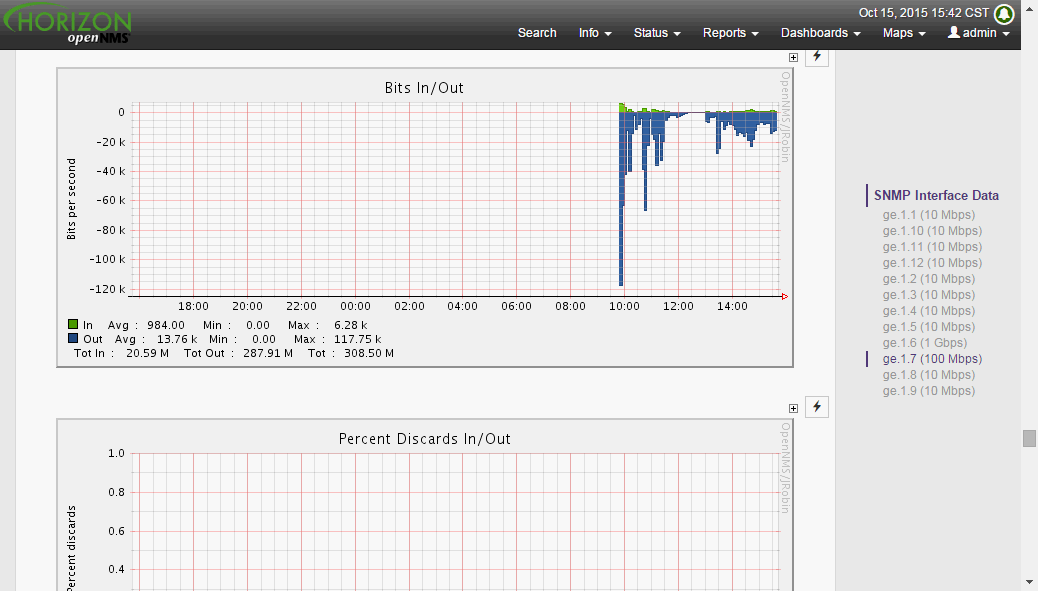Viewport: 1038px width, 591px height.
Task: Click the notification bell icon
Action: point(1004,14)
